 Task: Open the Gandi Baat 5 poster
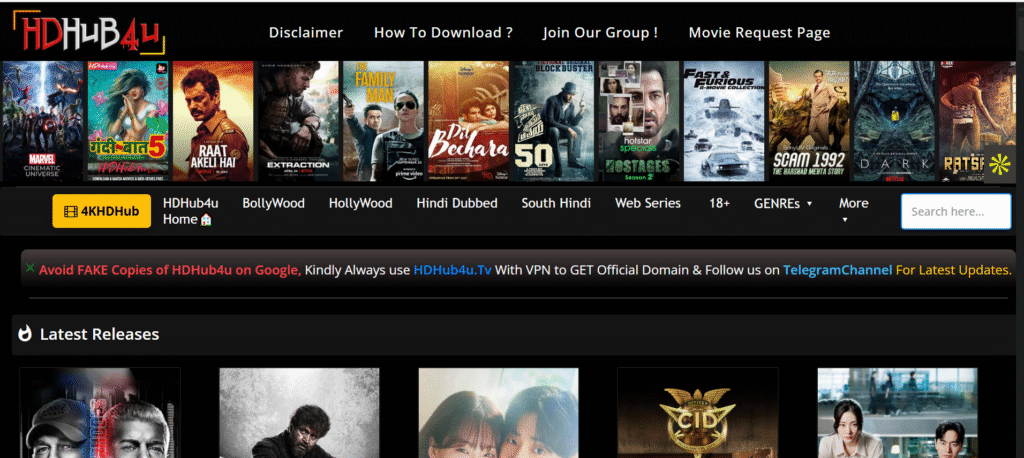[128, 121]
